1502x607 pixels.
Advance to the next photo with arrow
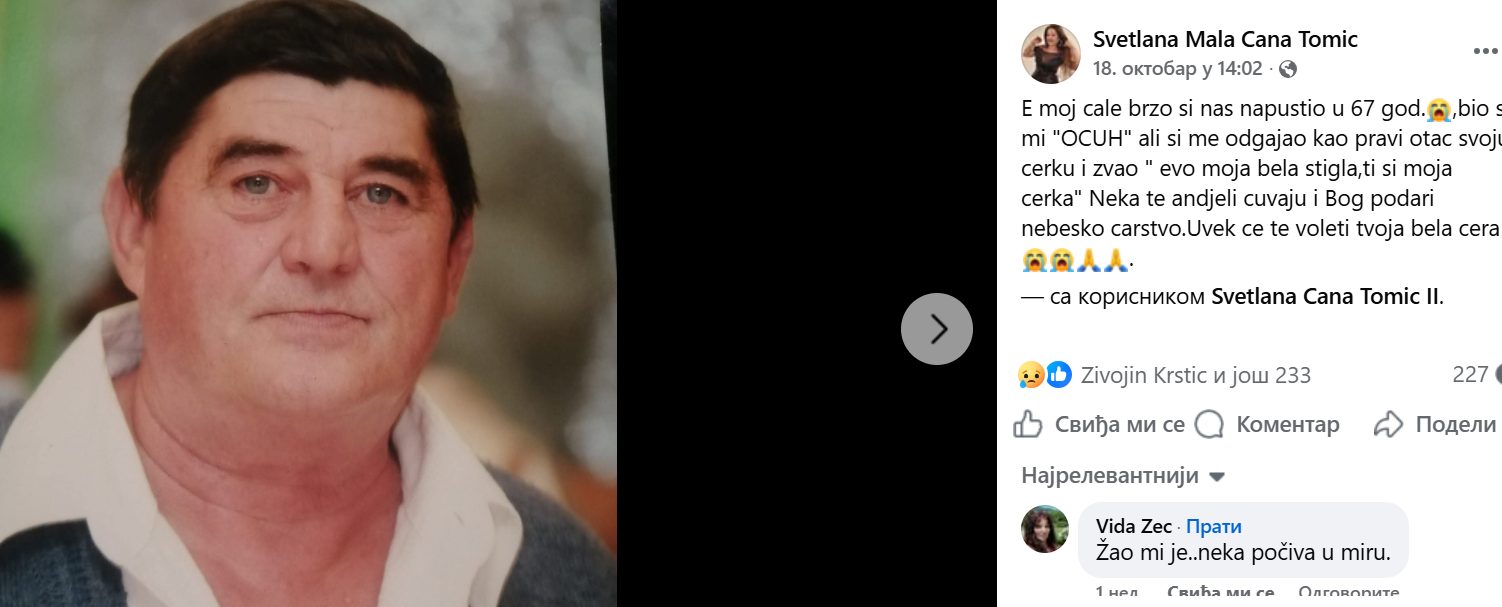click(937, 328)
